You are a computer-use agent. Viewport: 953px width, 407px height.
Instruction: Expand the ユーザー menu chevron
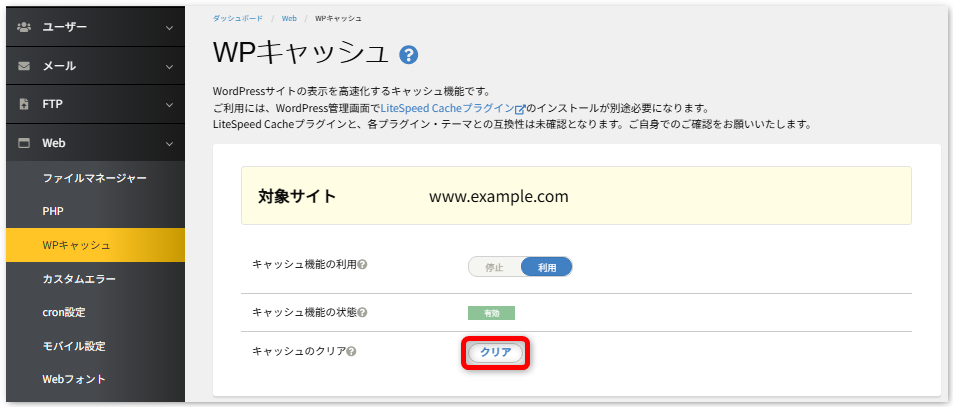point(169,27)
